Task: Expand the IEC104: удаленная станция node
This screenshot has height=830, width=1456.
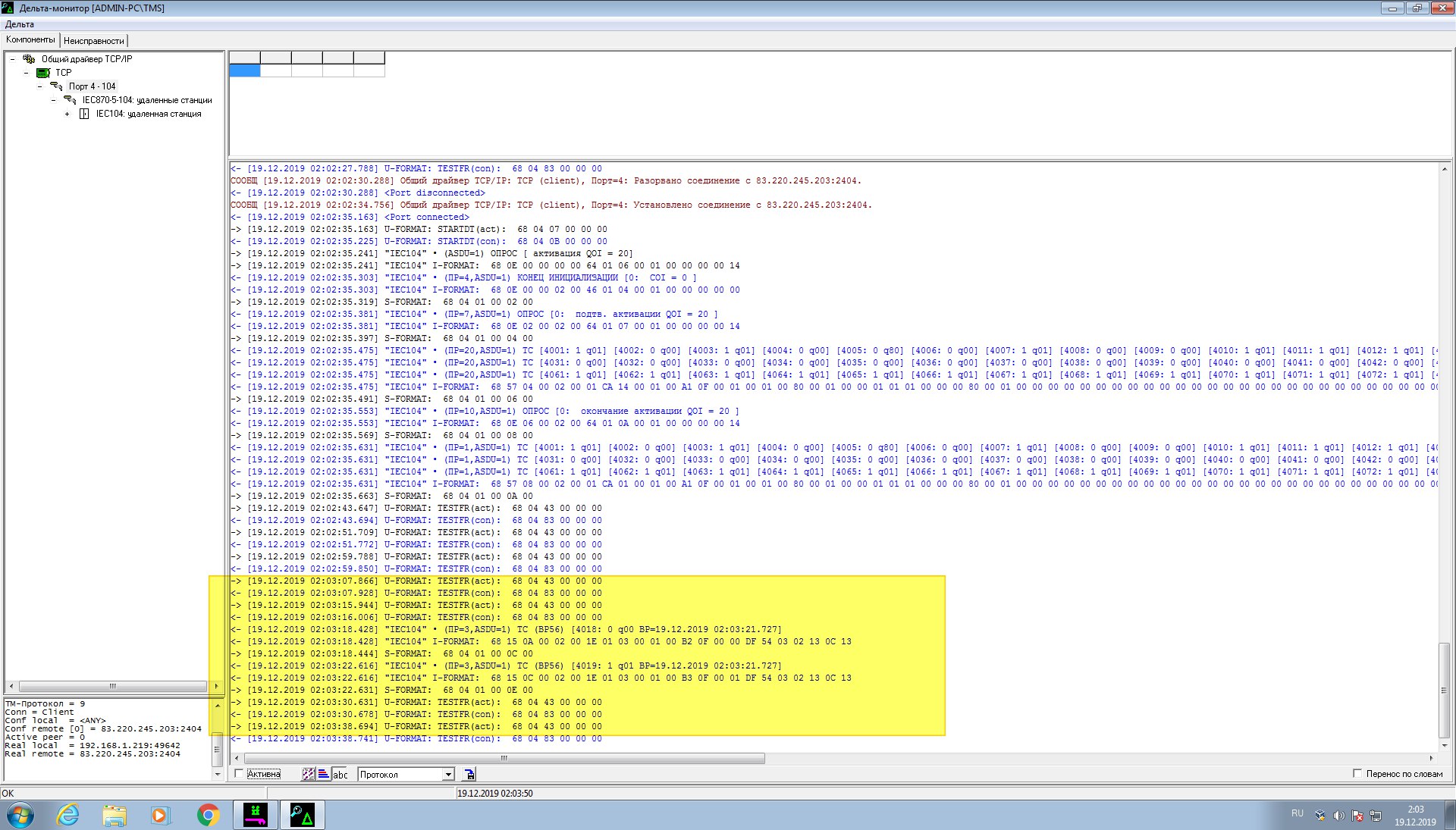Action: (x=67, y=114)
